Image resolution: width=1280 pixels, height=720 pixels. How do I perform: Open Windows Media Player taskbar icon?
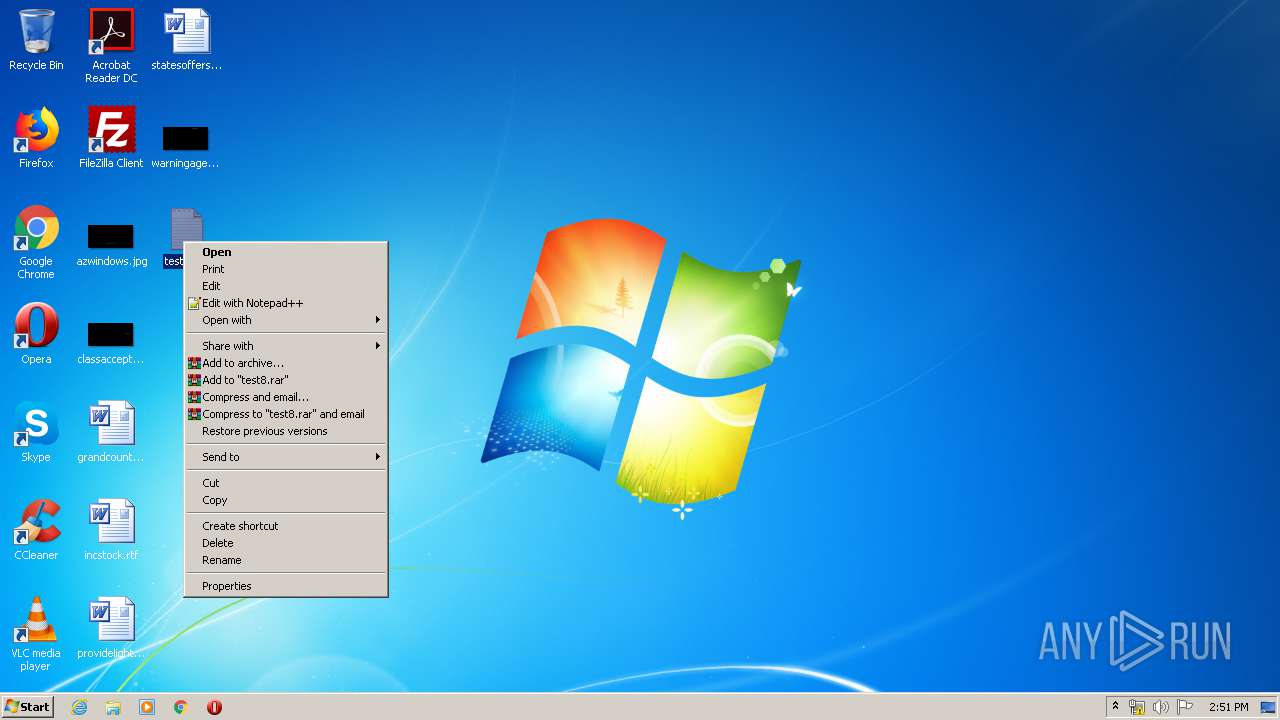click(147, 707)
